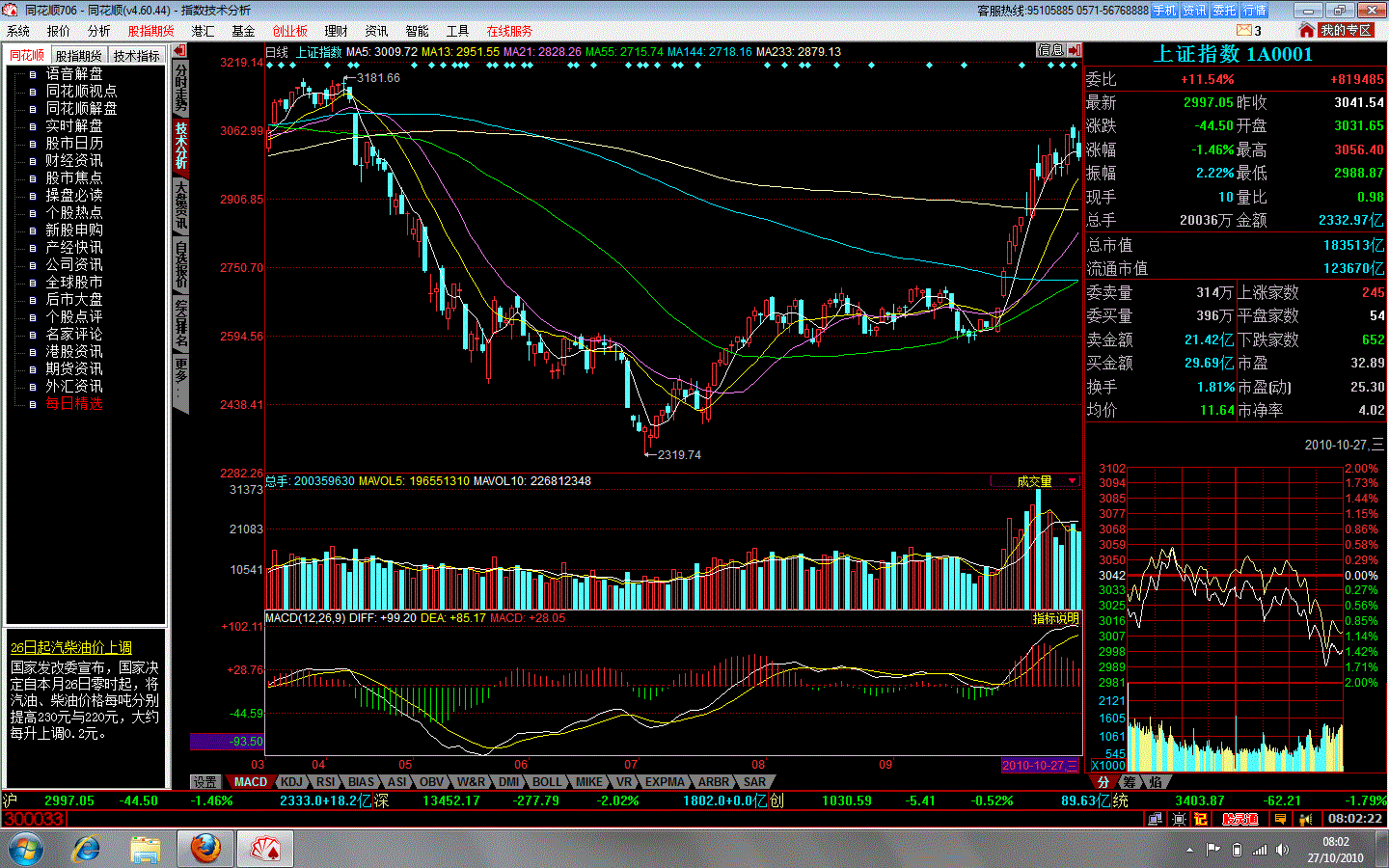Select 股市日历 tree item

(73, 143)
